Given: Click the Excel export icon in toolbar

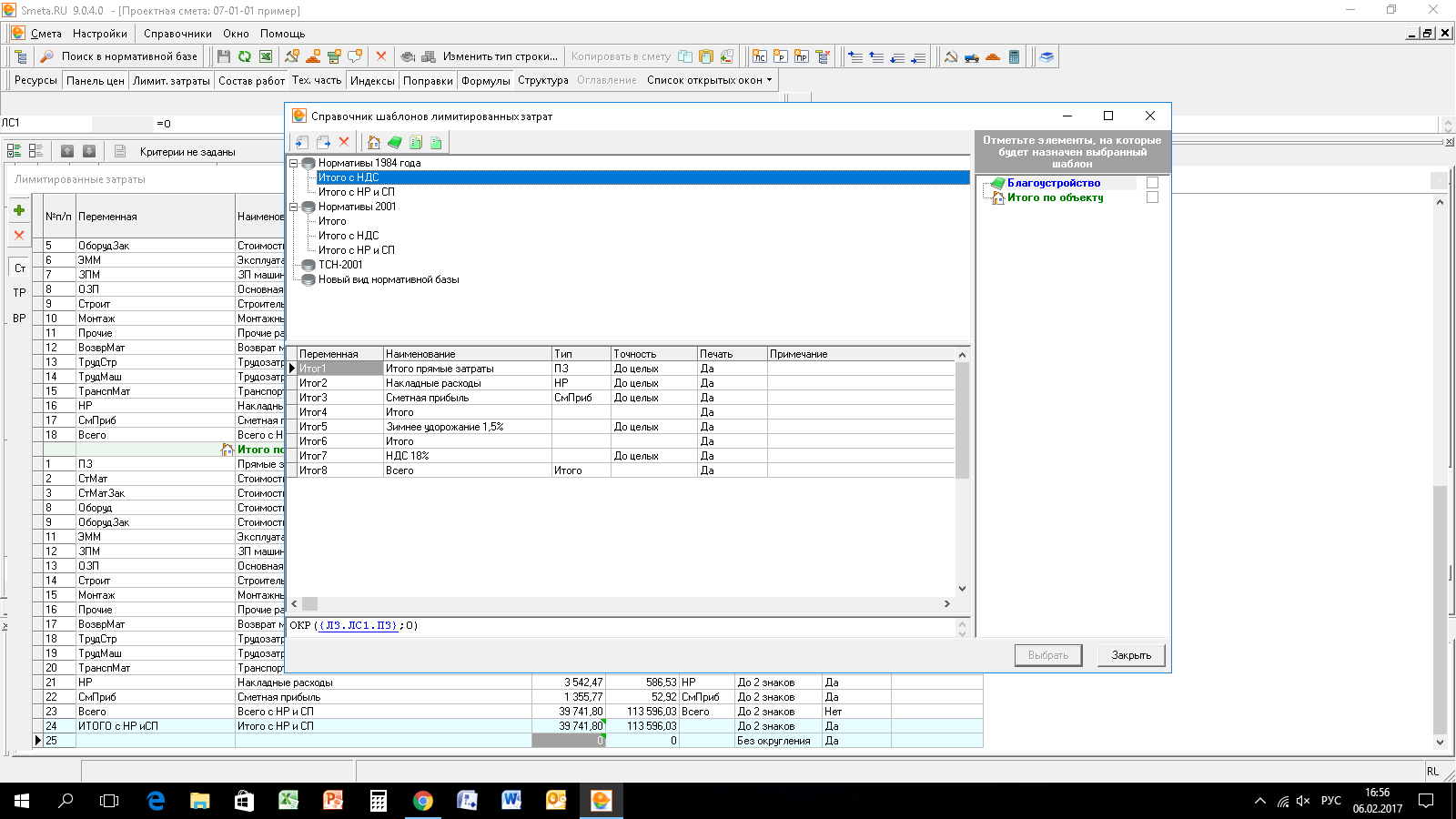Looking at the screenshot, I should pos(266,56).
